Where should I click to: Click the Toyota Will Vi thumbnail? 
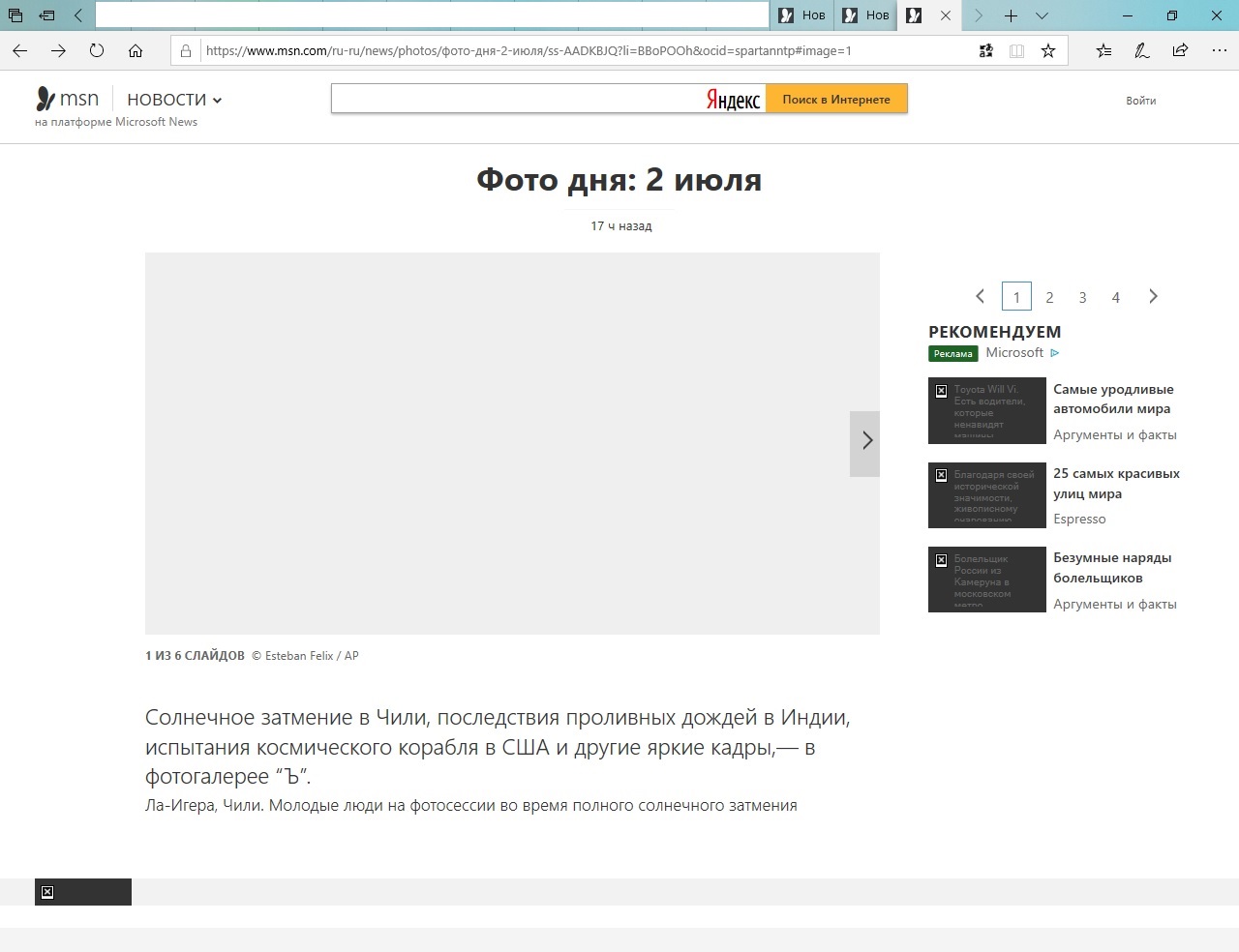986,410
